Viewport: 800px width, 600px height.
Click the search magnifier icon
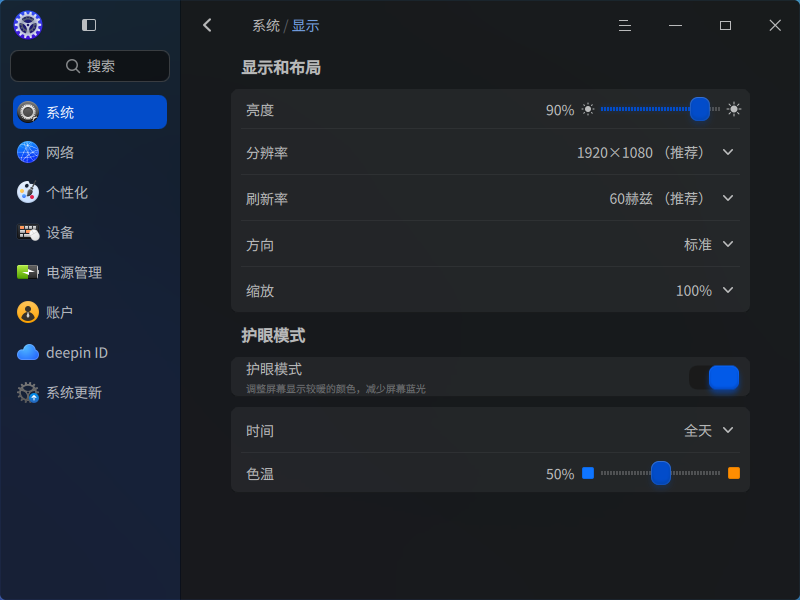click(x=73, y=66)
